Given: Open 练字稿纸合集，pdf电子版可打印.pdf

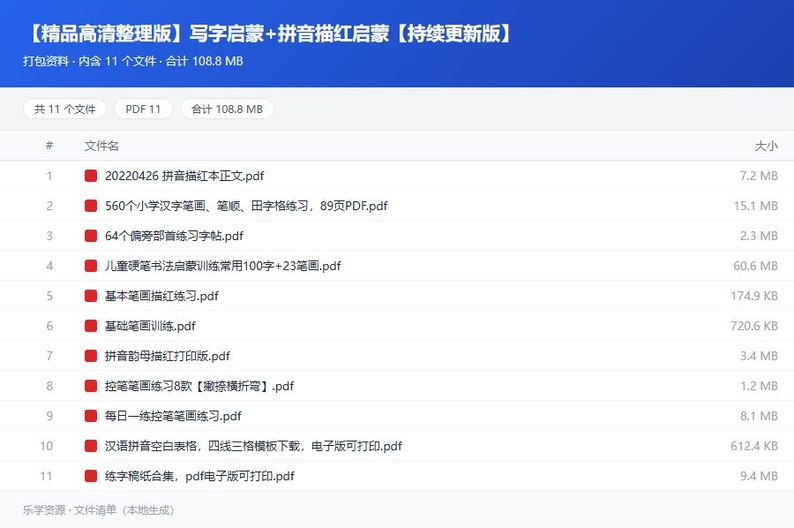Looking at the screenshot, I should coord(200,476).
